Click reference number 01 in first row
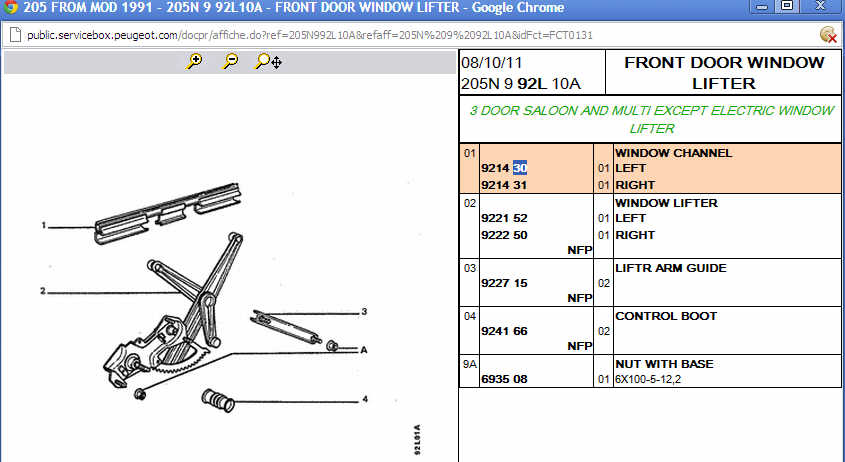The height and width of the screenshot is (462, 845). 469,153
